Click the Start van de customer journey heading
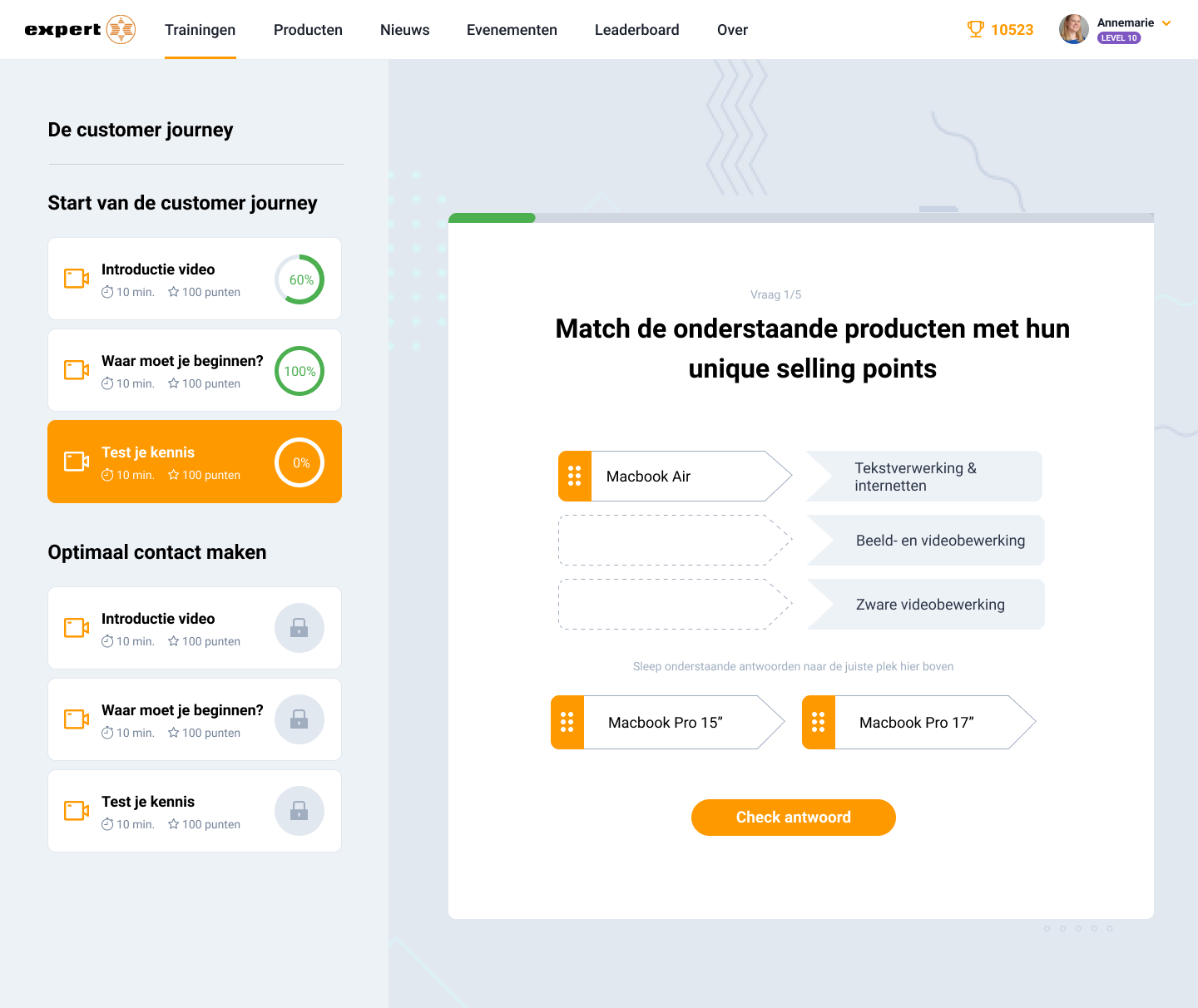1198x1008 pixels. [x=182, y=203]
